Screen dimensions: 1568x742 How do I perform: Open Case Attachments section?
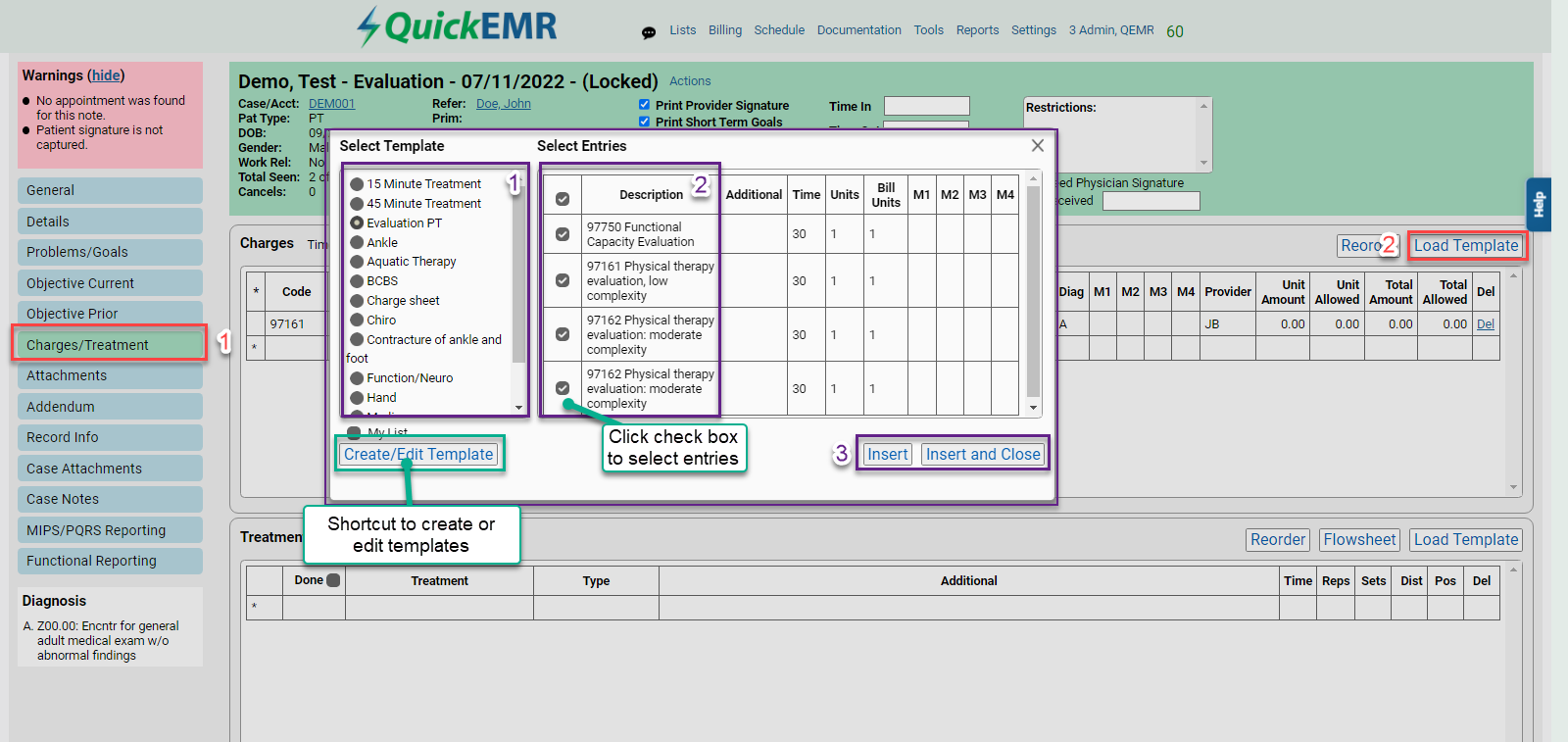click(x=110, y=469)
